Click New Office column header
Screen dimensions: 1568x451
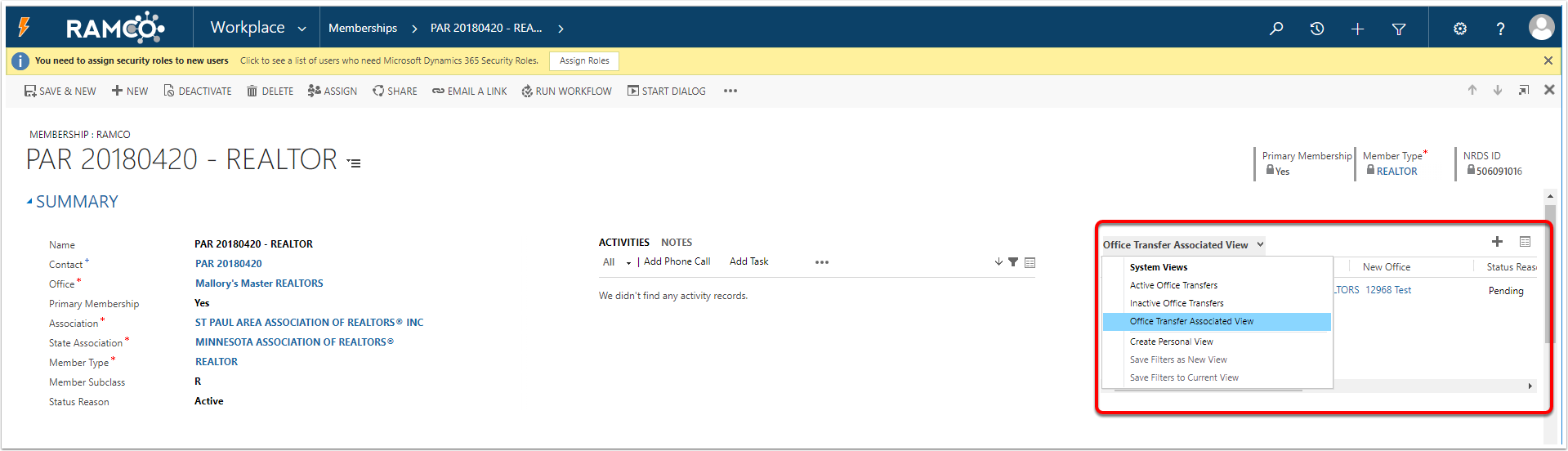pos(1387,267)
